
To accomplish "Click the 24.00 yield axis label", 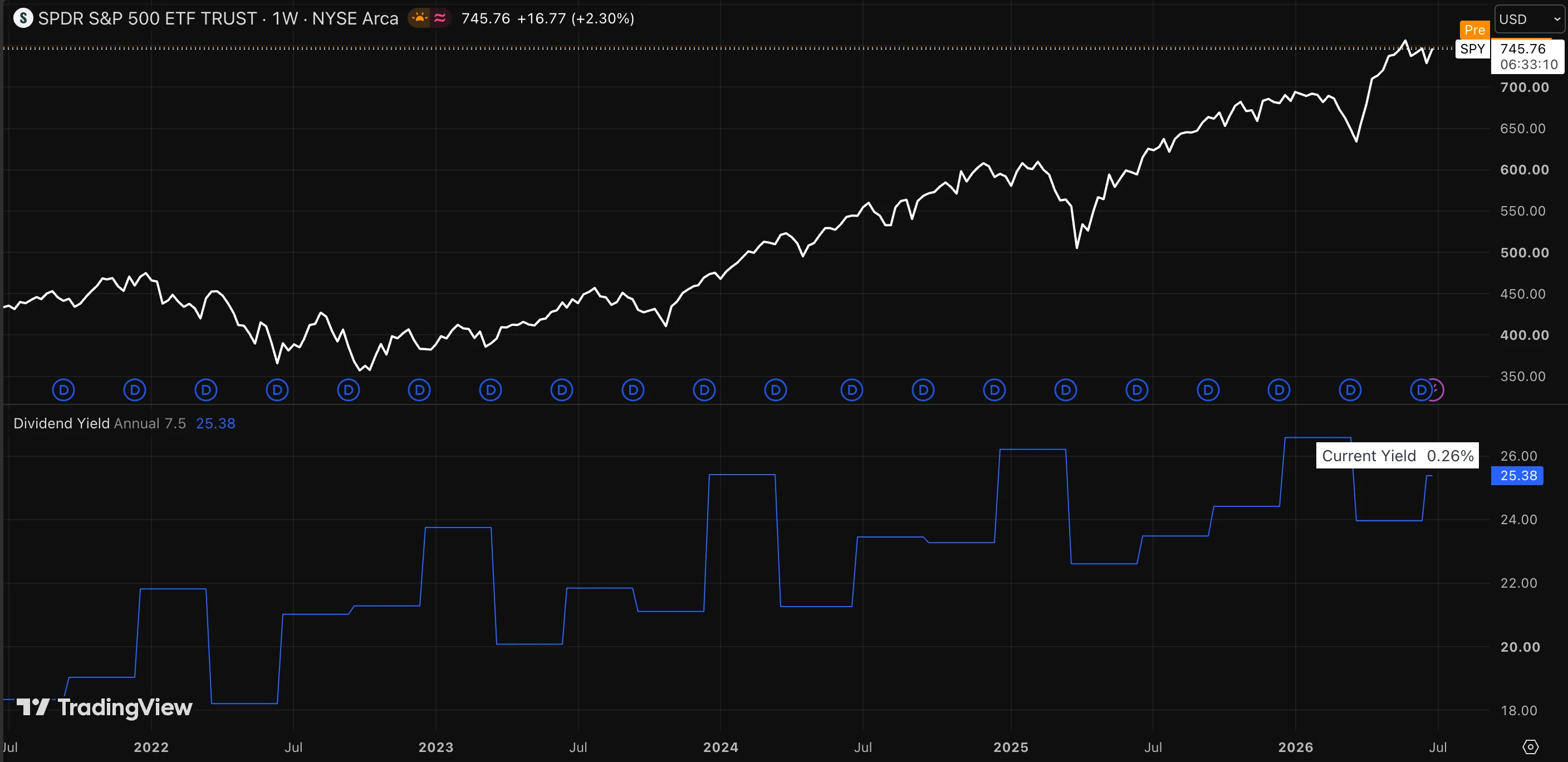I will (x=1518, y=520).
